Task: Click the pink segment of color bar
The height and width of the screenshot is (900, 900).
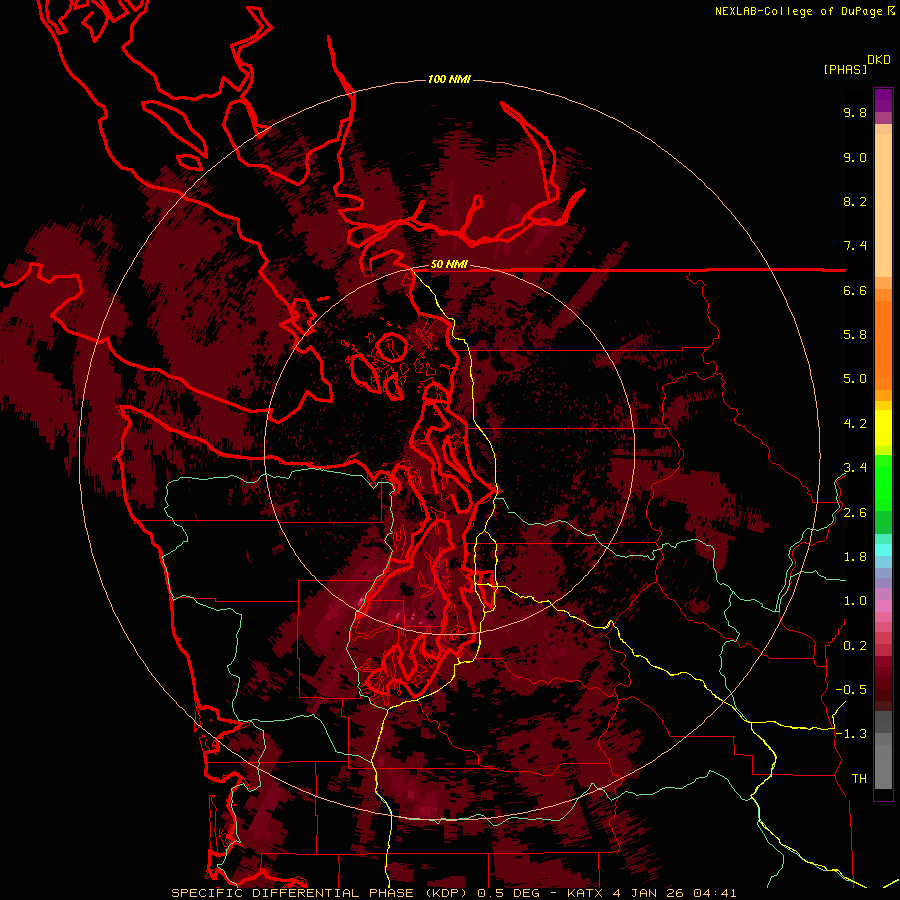Action: point(883,606)
